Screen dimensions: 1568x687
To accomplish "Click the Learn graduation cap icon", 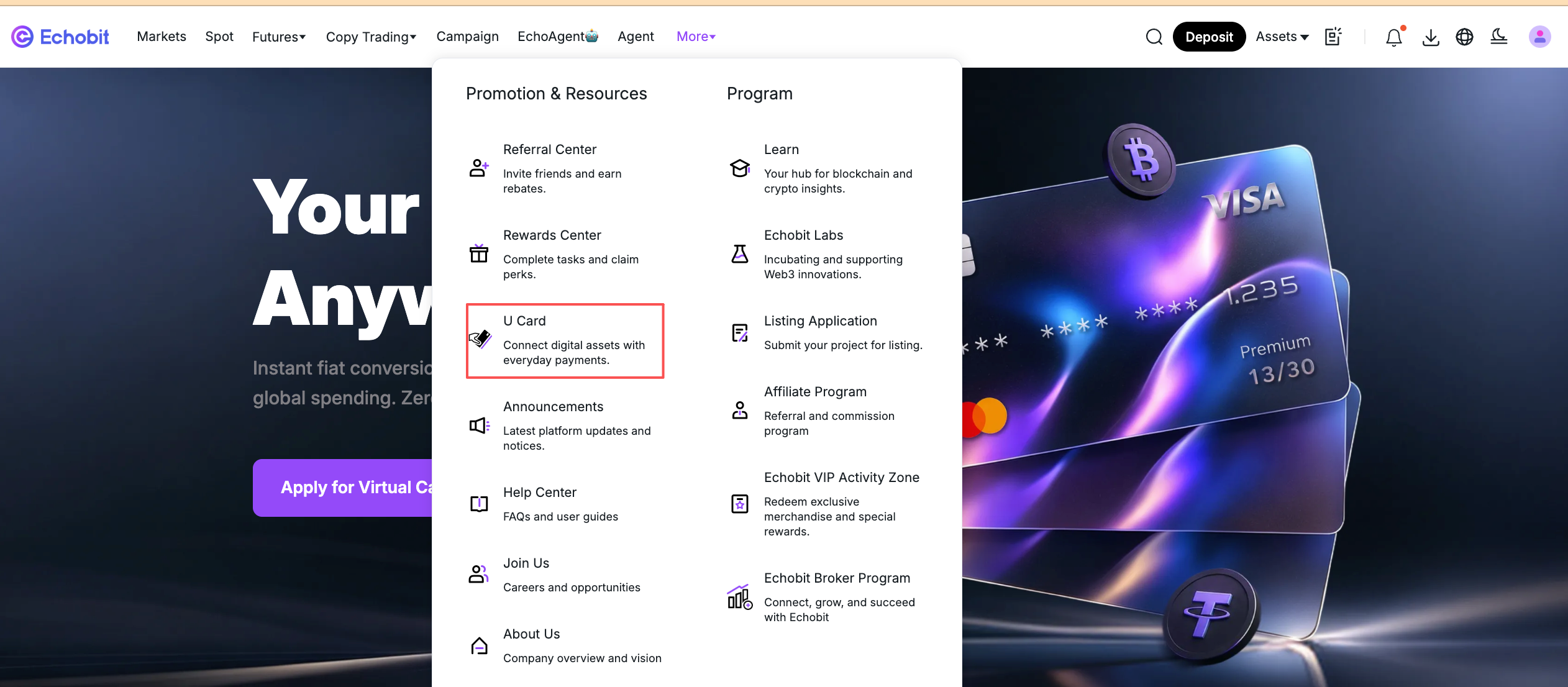I will (x=740, y=168).
